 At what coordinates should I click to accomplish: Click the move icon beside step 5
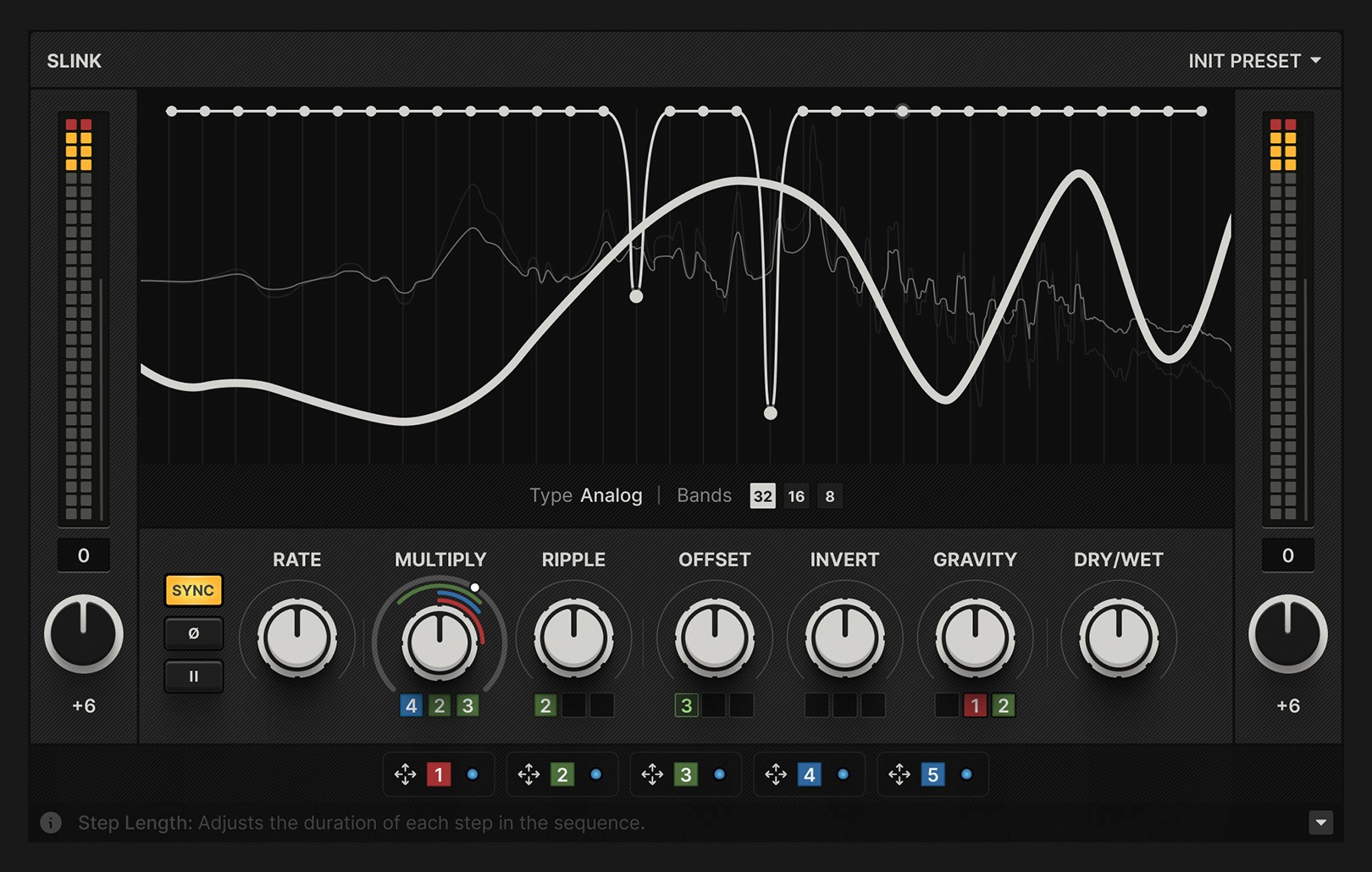[x=899, y=774]
